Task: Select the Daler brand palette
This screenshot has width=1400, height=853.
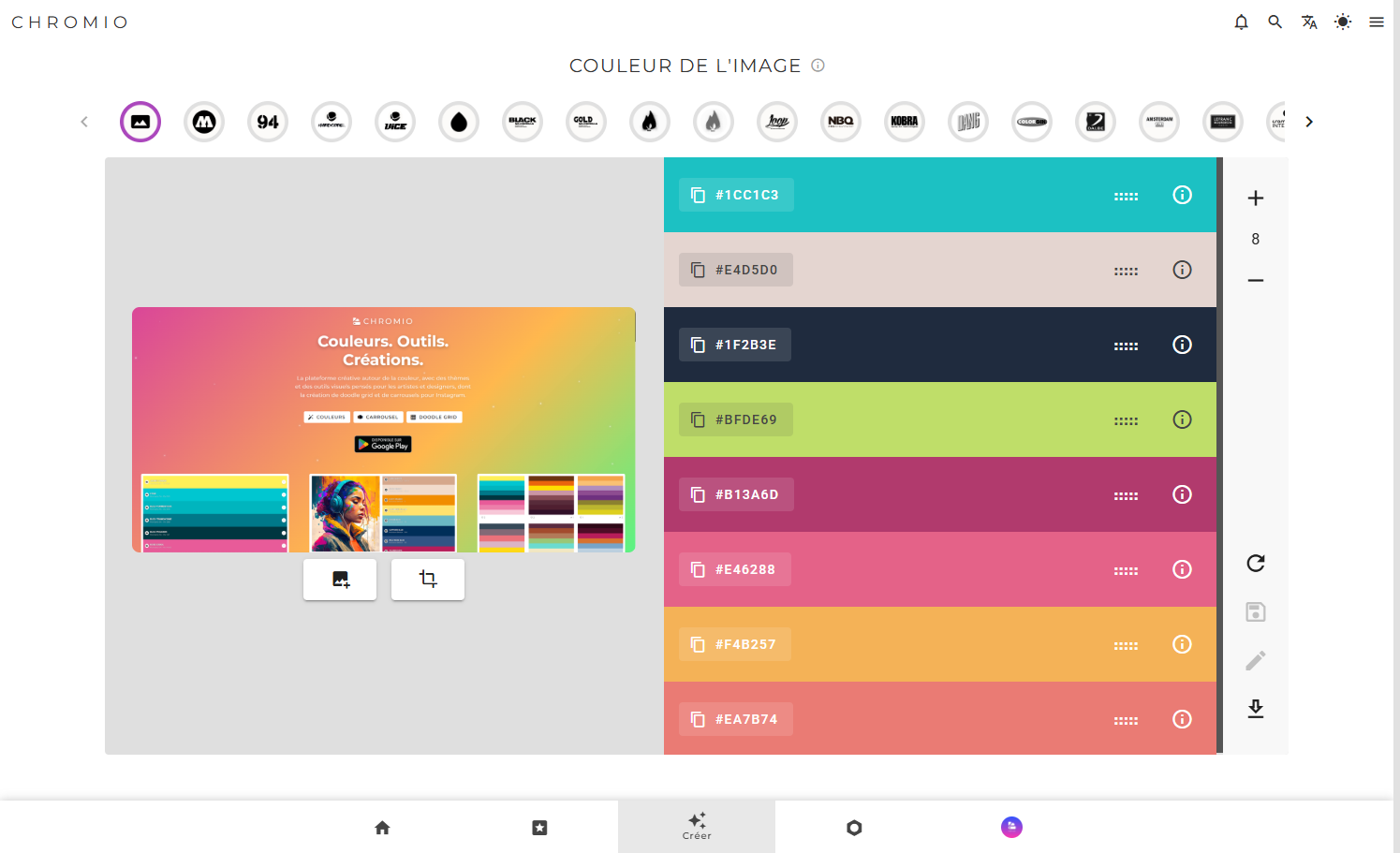Action: coord(1096,122)
